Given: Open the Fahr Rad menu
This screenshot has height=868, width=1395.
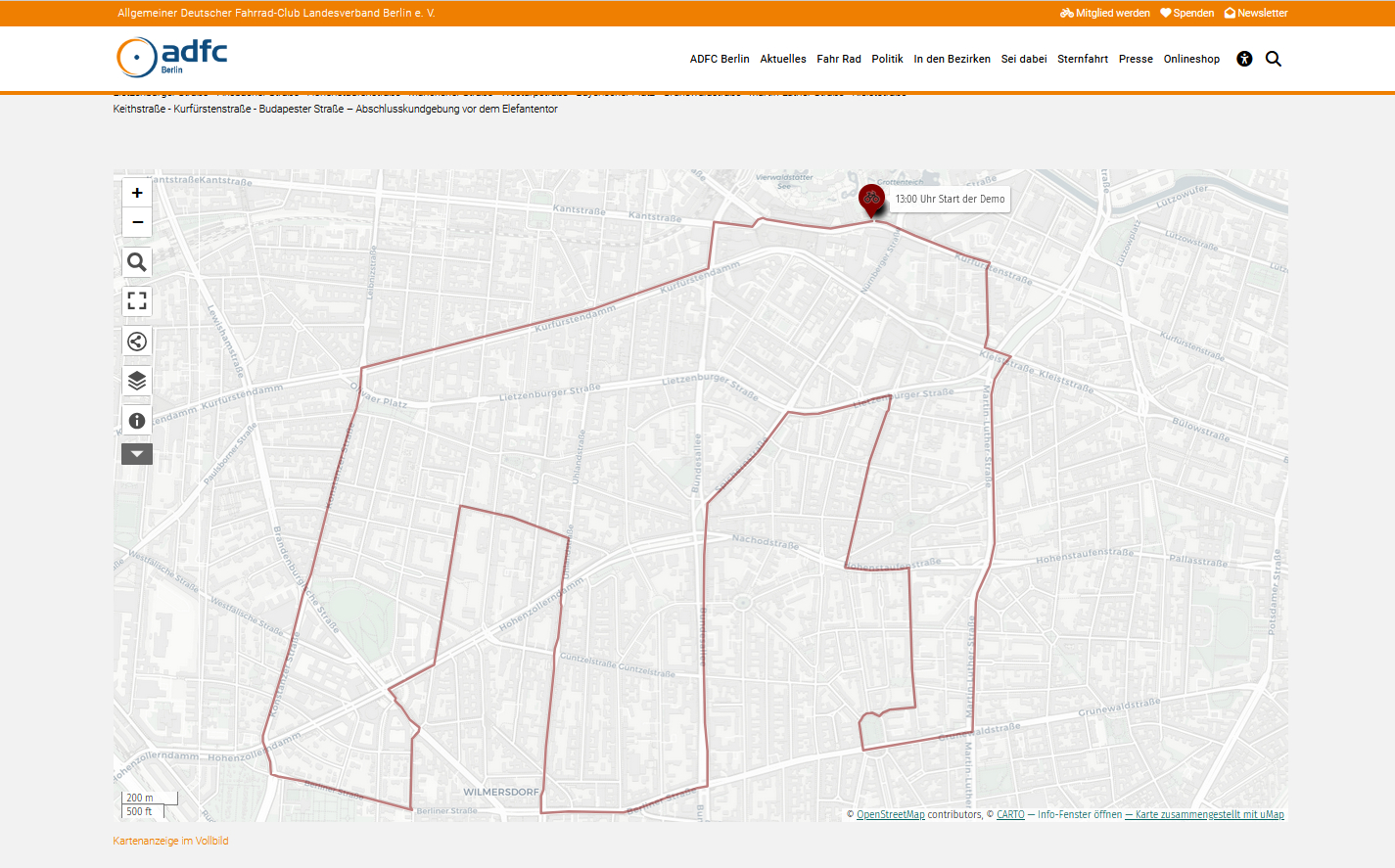Looking at the screenshot, I should tap(839, 59).
